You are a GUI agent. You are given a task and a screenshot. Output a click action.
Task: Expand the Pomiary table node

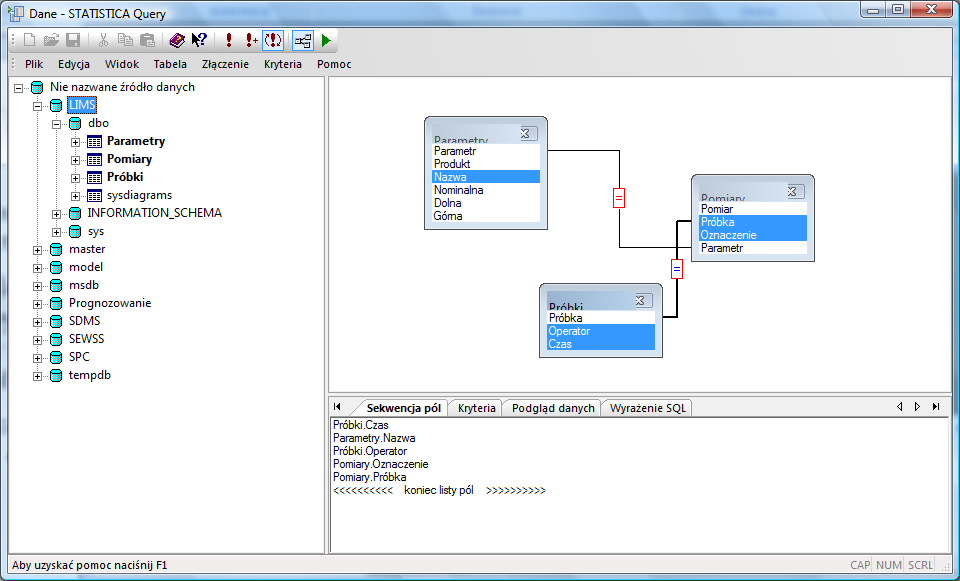pos(75,160)
